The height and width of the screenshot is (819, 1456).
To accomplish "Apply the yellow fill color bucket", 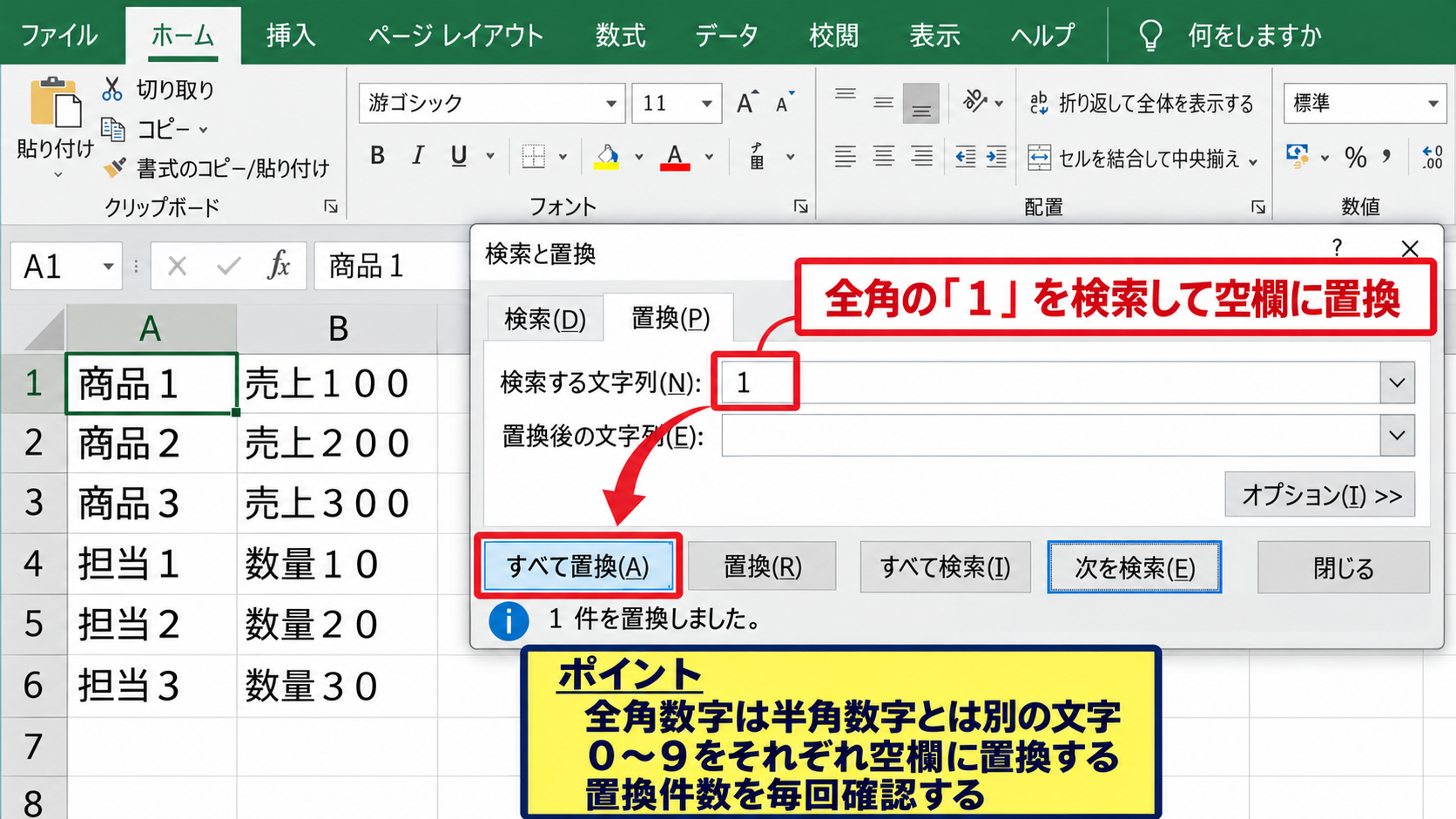I will [x=607, y=157].
